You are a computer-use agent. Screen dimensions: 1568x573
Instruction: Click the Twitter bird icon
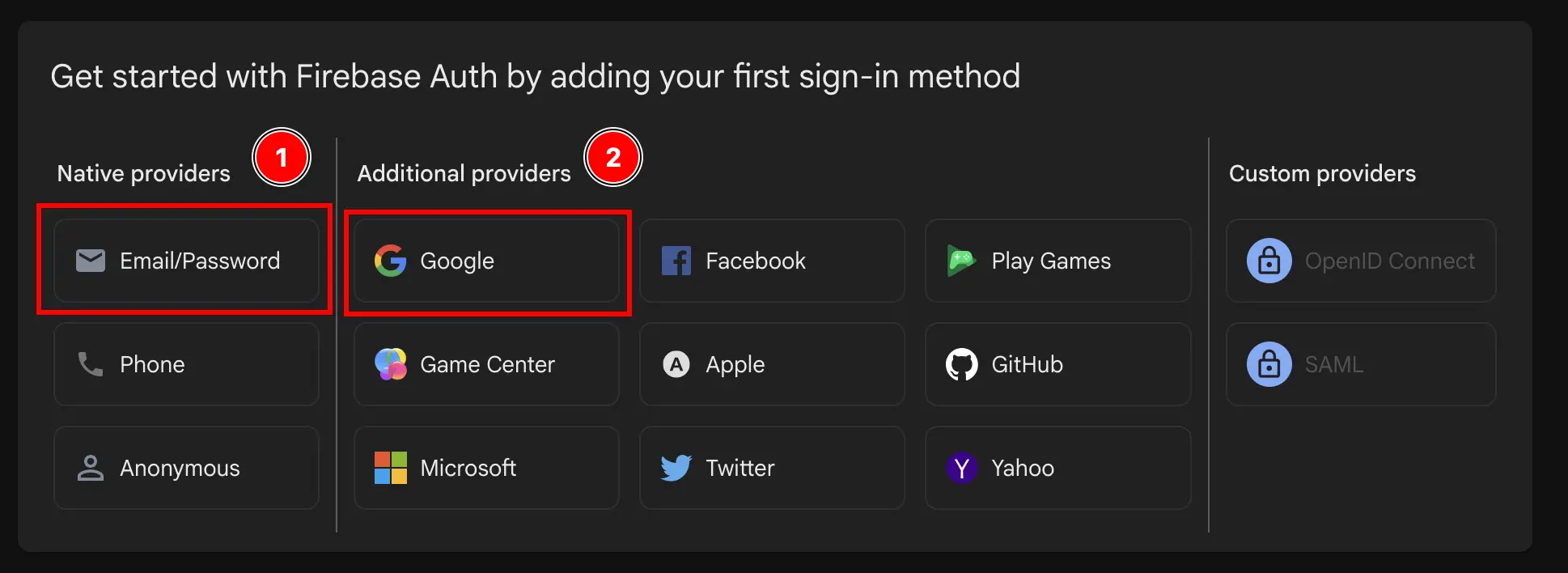[676, 468]
